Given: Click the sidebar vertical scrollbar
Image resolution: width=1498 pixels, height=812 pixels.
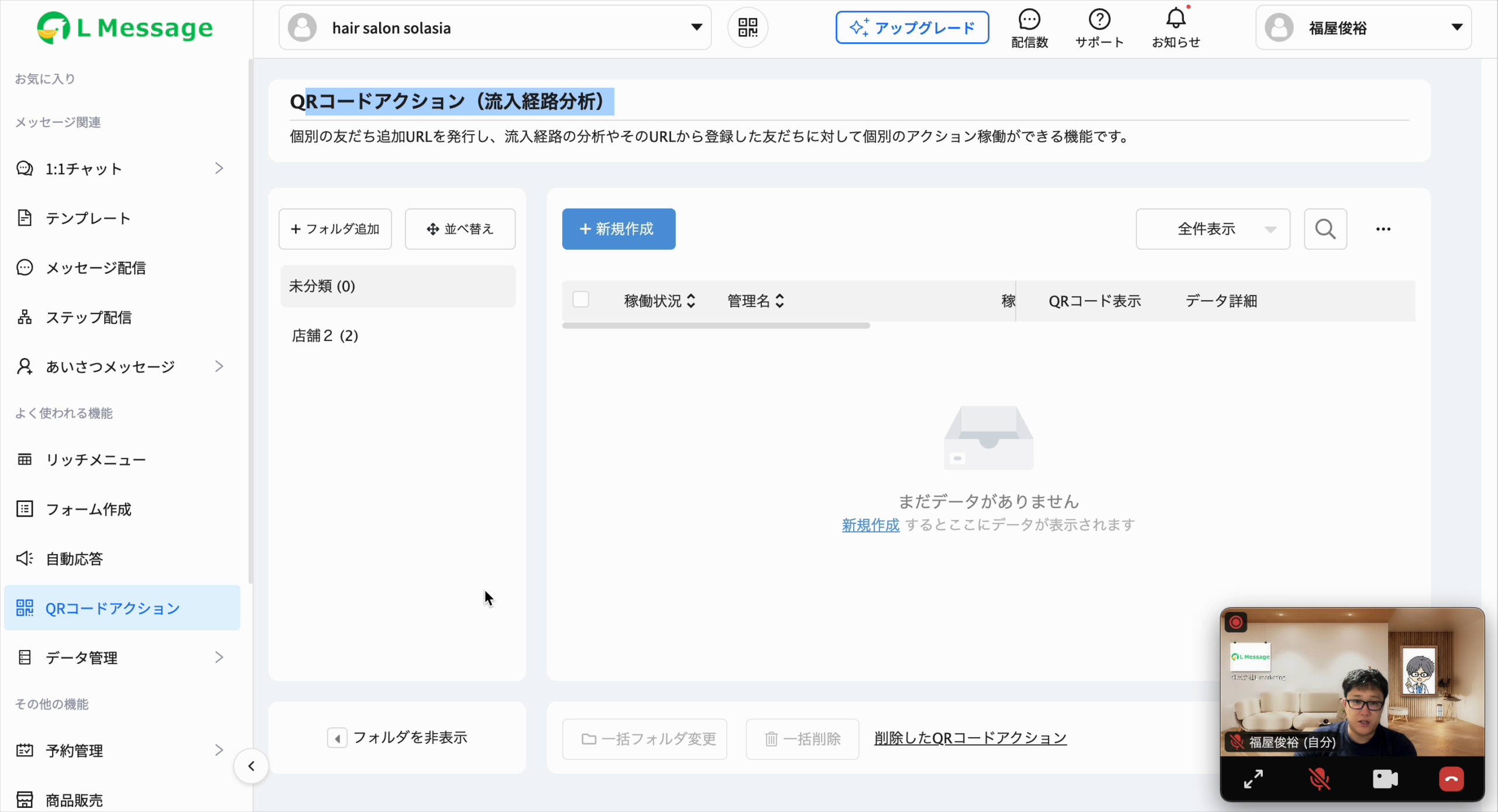Looking at the screenshot, I should tap(250, 321).
